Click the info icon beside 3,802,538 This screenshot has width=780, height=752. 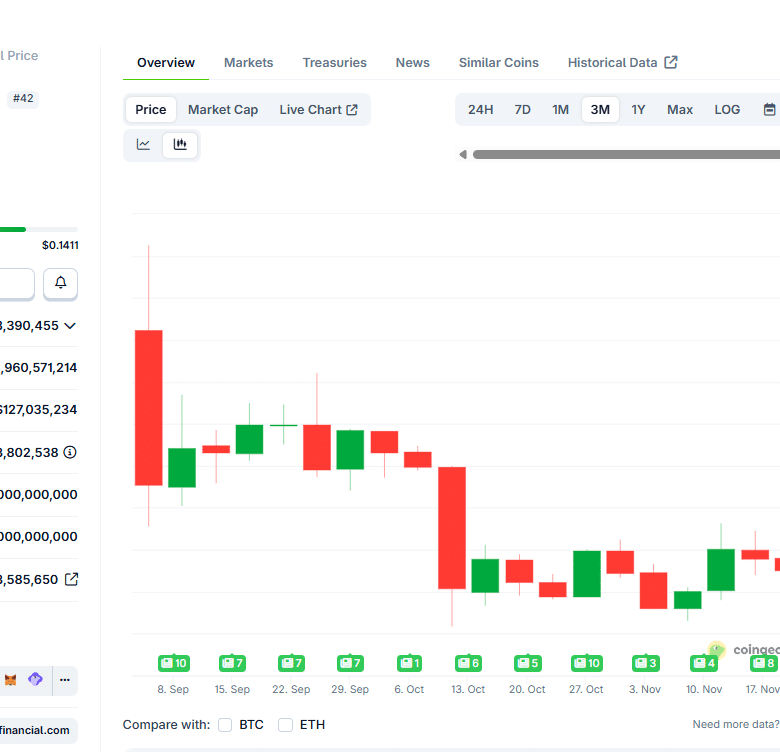[x=70, y=452]
